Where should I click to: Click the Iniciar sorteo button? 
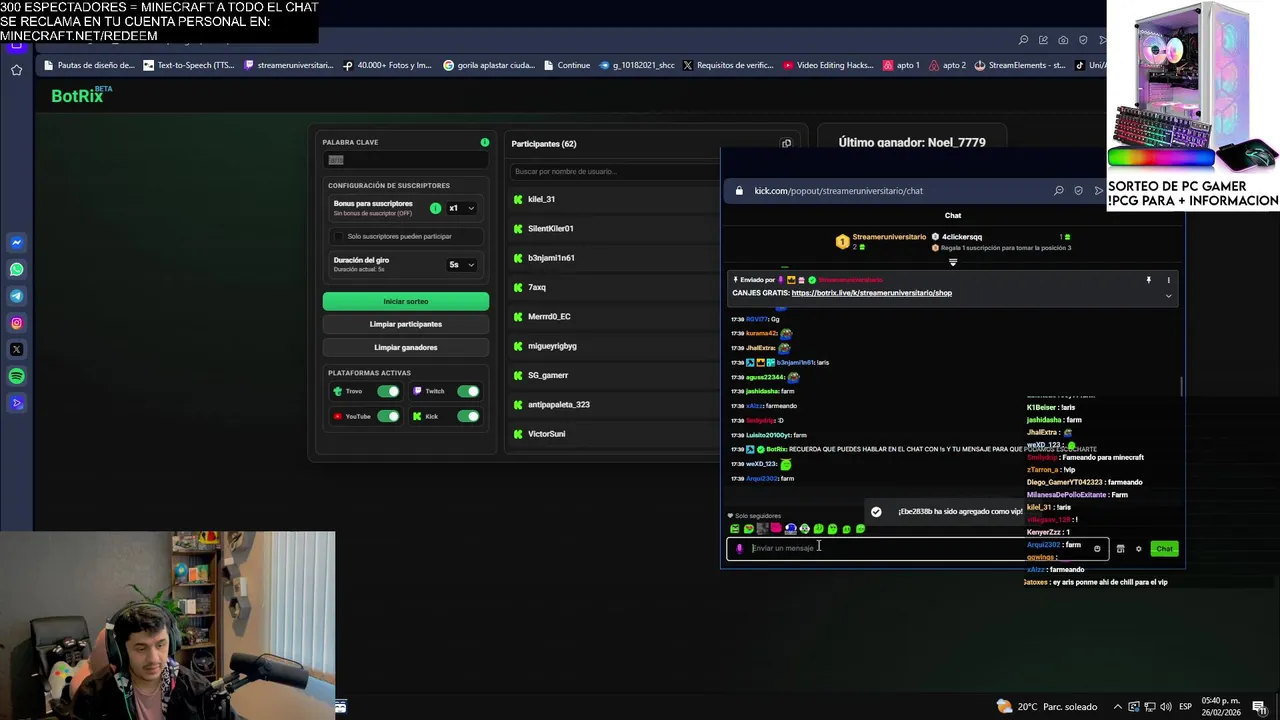406,301
